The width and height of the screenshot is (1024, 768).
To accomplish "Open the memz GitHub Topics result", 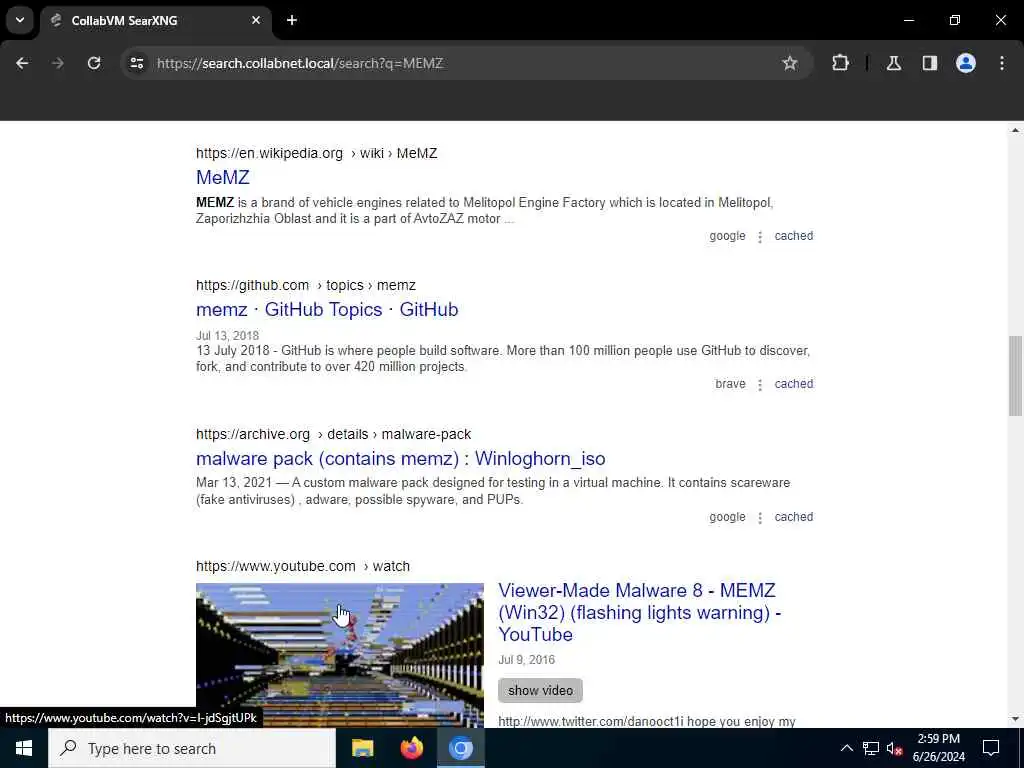I will pyautogui.click(x=327, y=310).
